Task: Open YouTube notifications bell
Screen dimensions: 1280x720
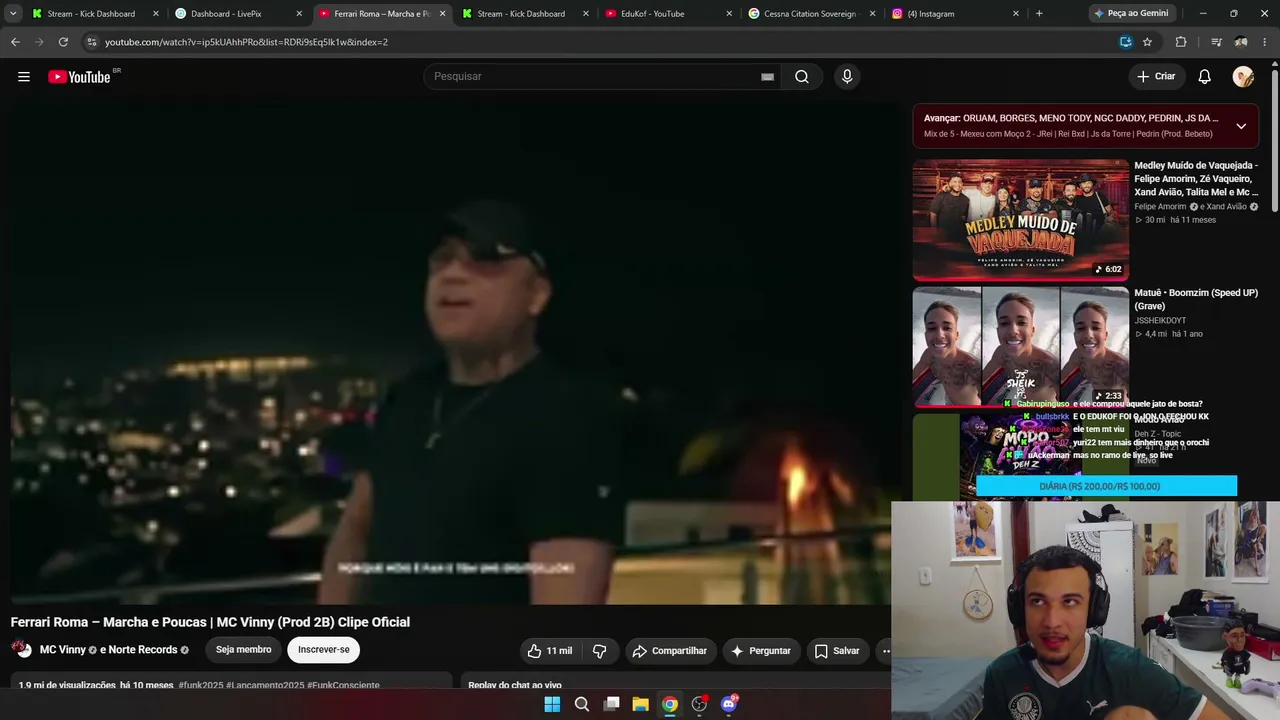Action: [1205, 77]
